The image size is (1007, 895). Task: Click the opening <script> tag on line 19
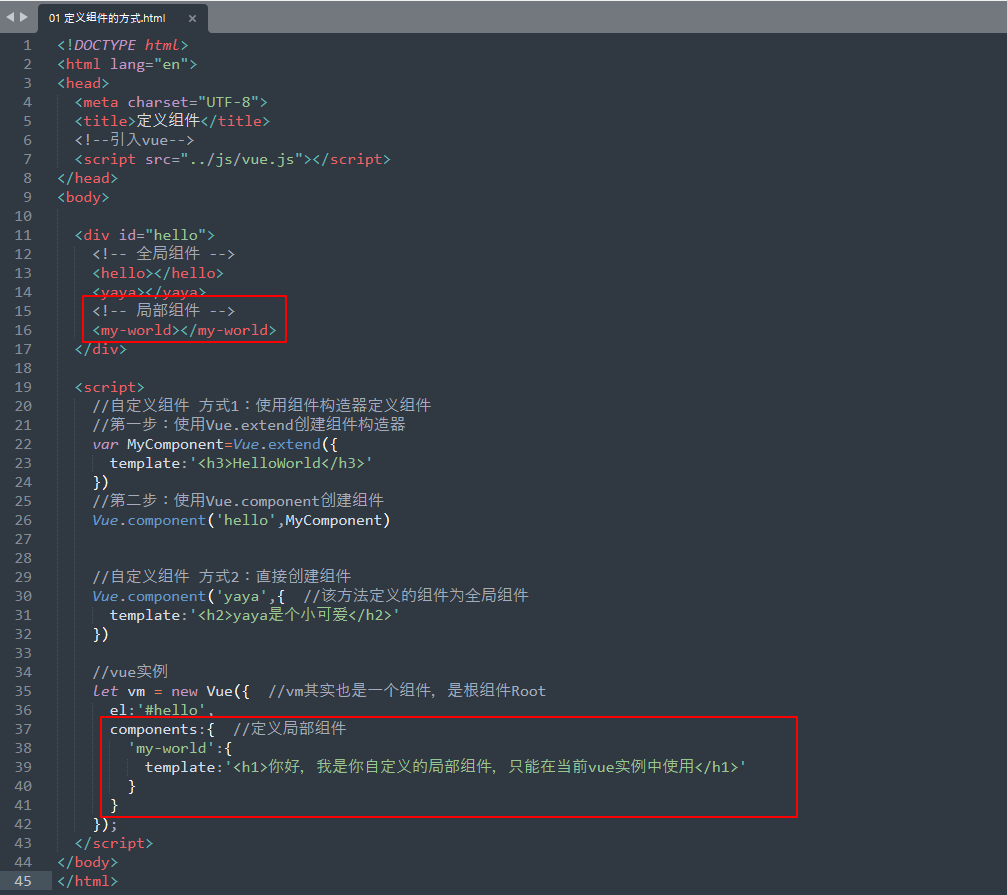[110, 387]
